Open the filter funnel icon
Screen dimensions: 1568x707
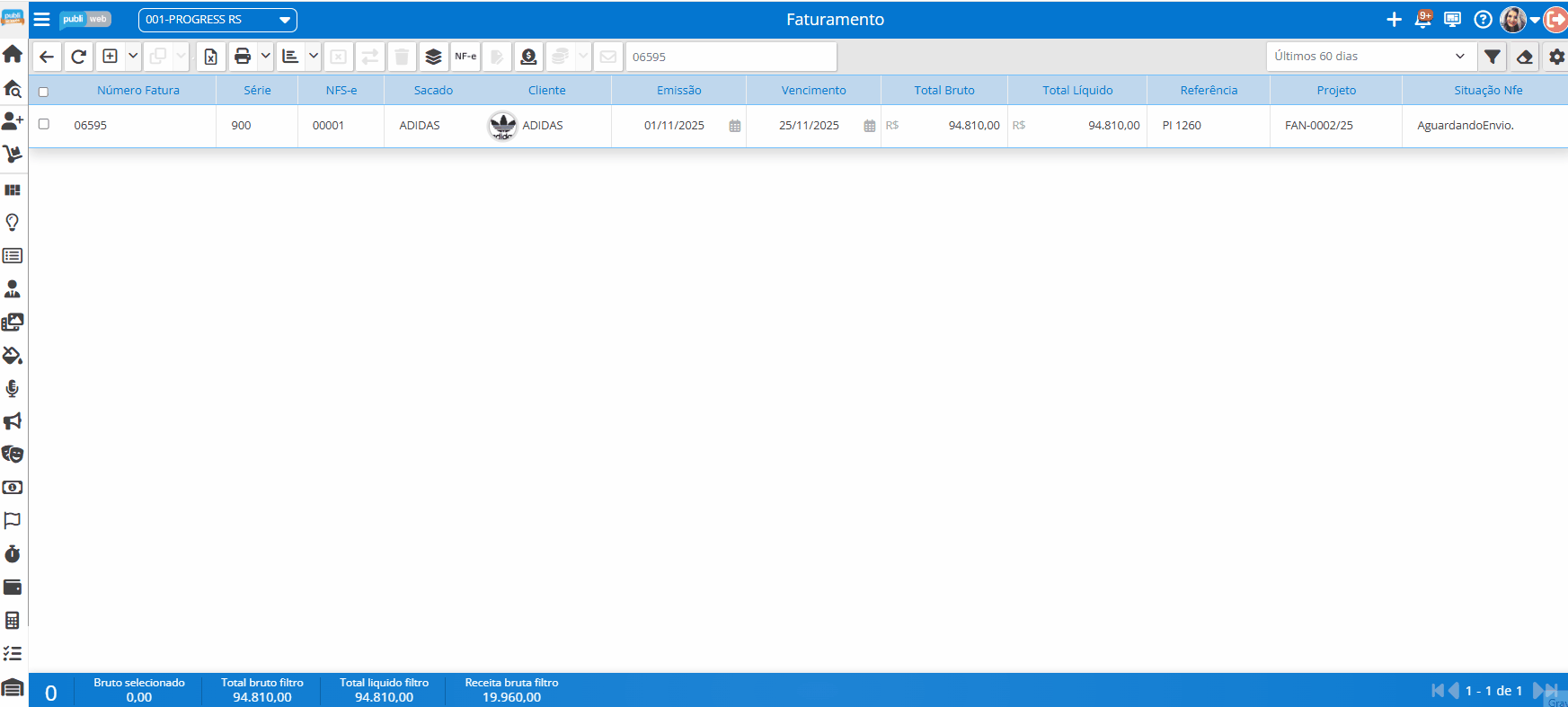1493,57
